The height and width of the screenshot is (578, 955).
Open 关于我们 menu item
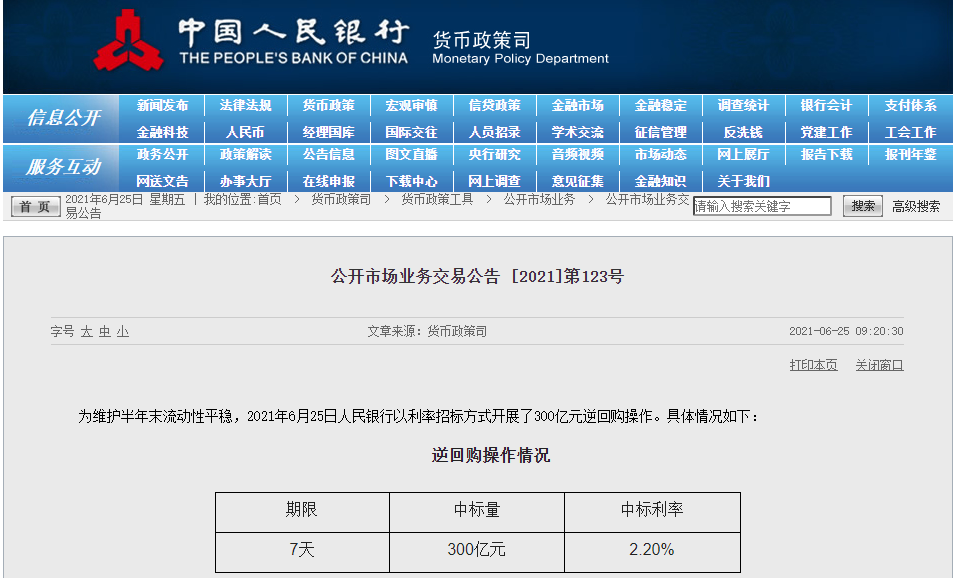(x=743, y=182)
